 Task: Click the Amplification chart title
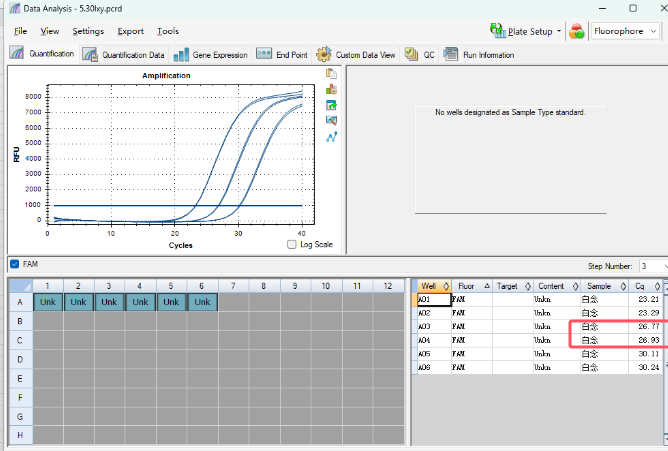[166, 75]
